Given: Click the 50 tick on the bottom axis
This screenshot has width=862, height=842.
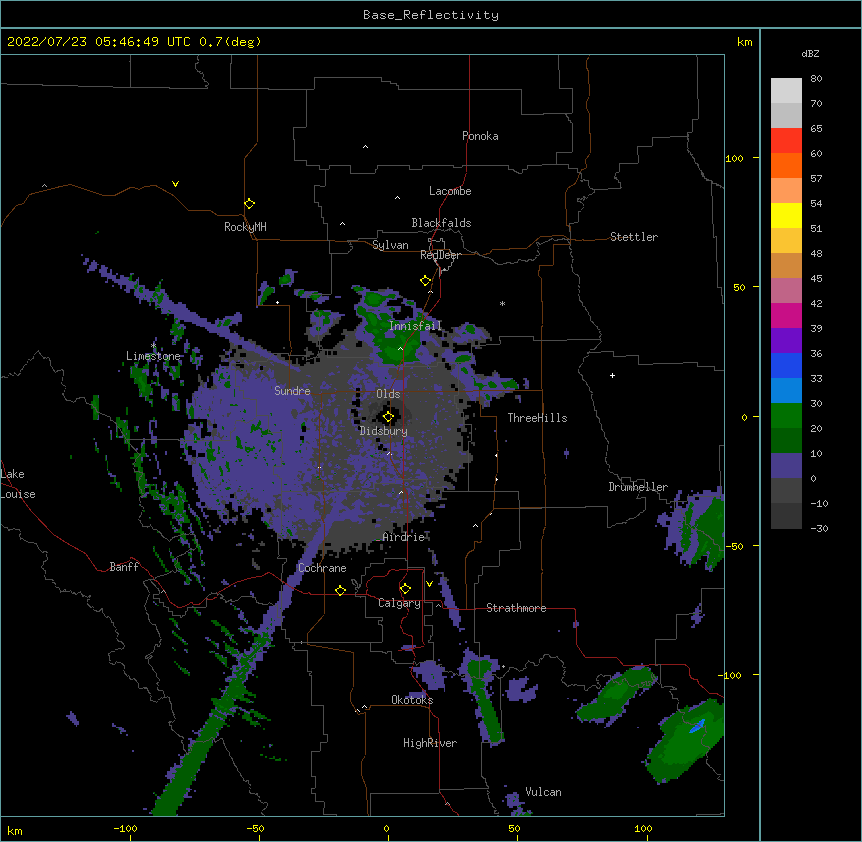Looking at the screenshot, I should pos(514,829).
